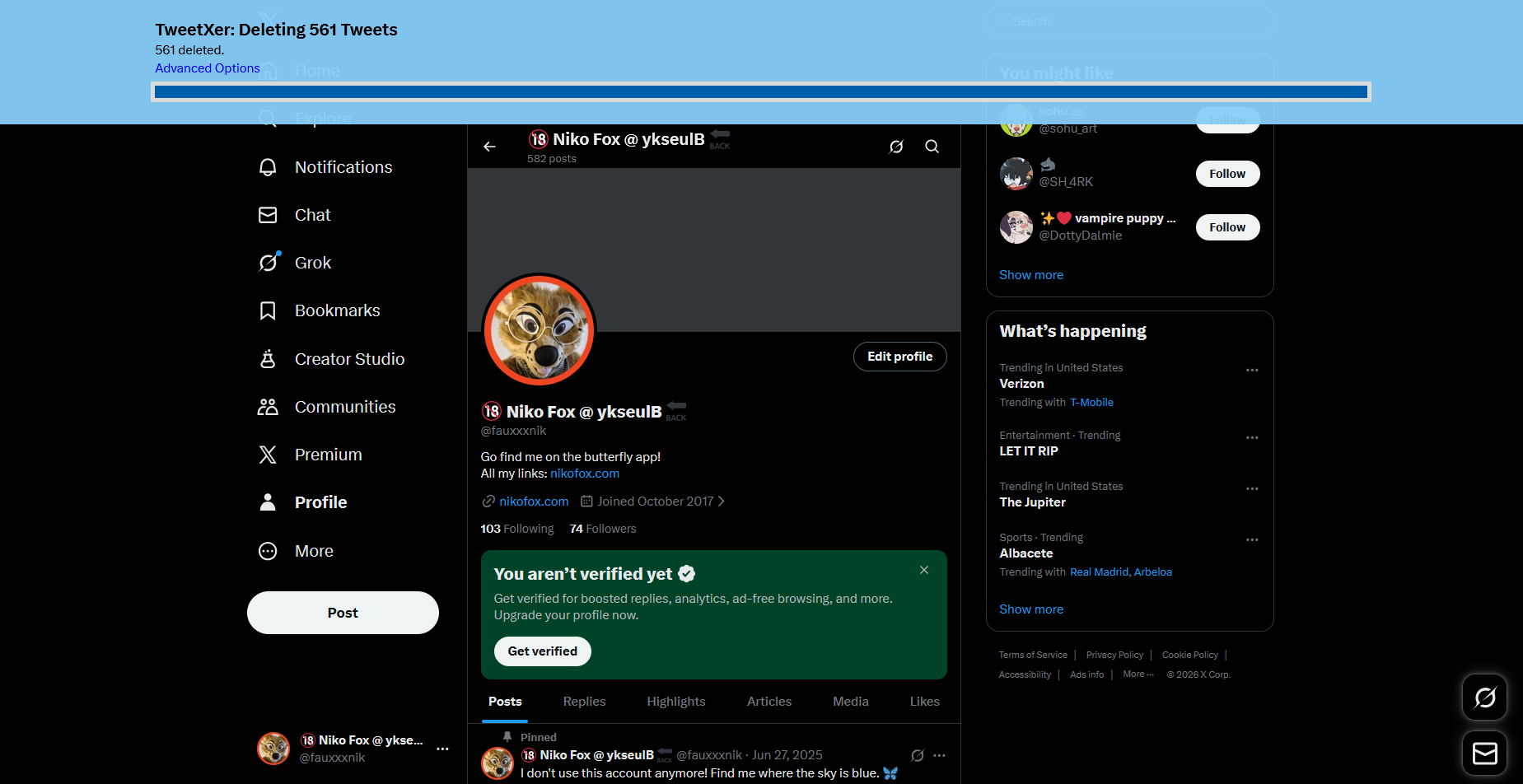
Task: Click the profile avatar picture
Action: 539,330
